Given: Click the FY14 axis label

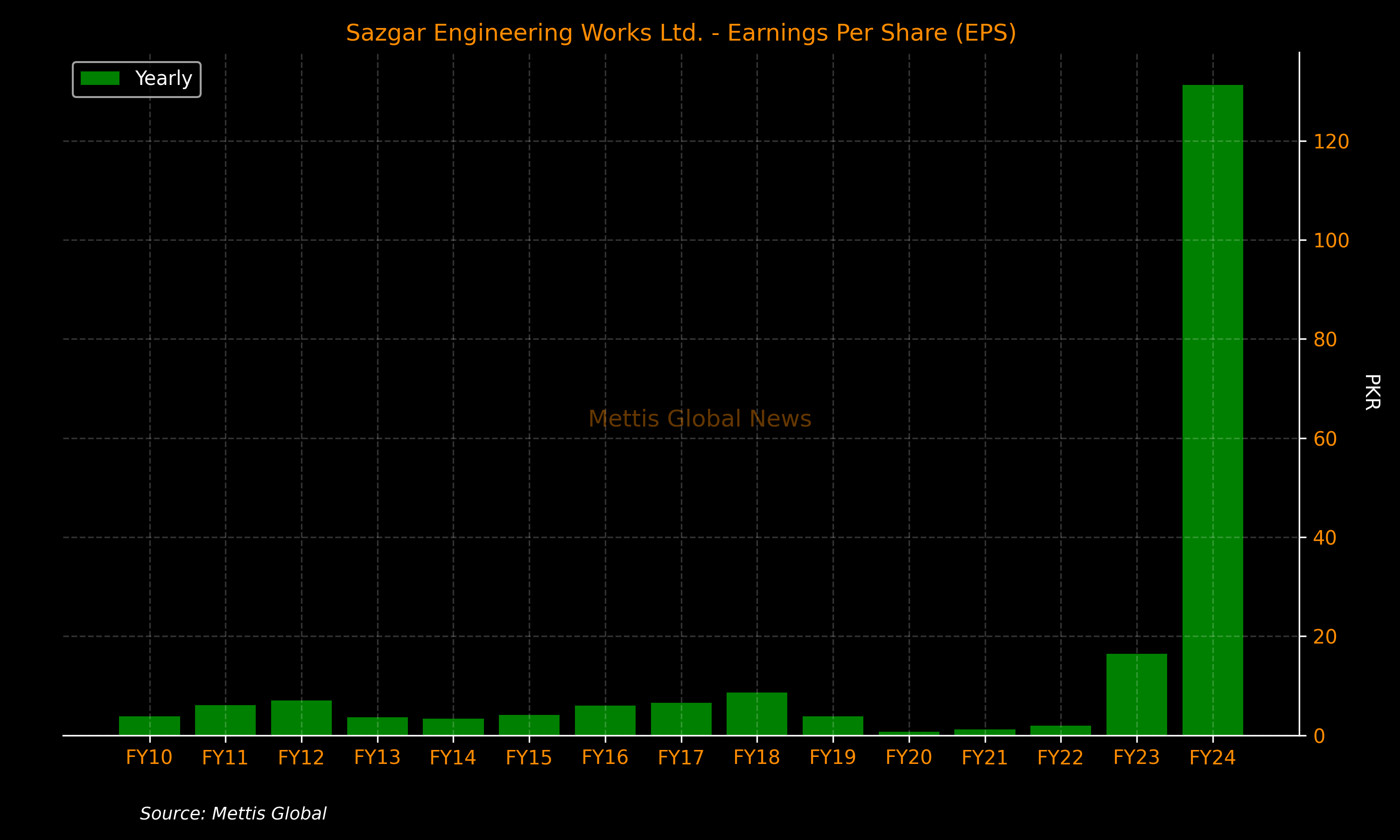Looking at the screenshot, I should click(453, 757).
